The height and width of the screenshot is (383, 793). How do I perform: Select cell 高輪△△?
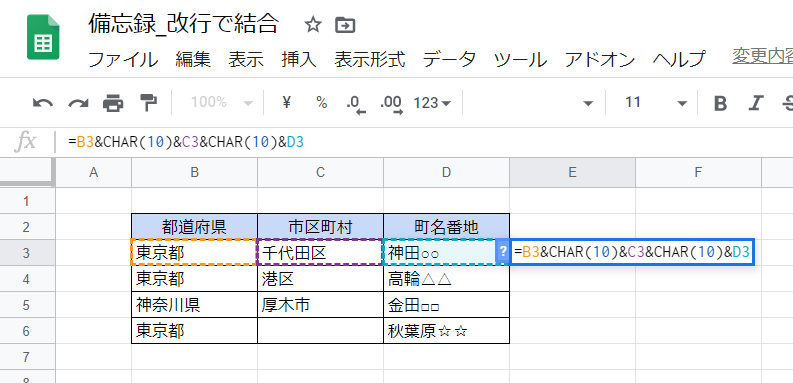[x=446, y=278]
